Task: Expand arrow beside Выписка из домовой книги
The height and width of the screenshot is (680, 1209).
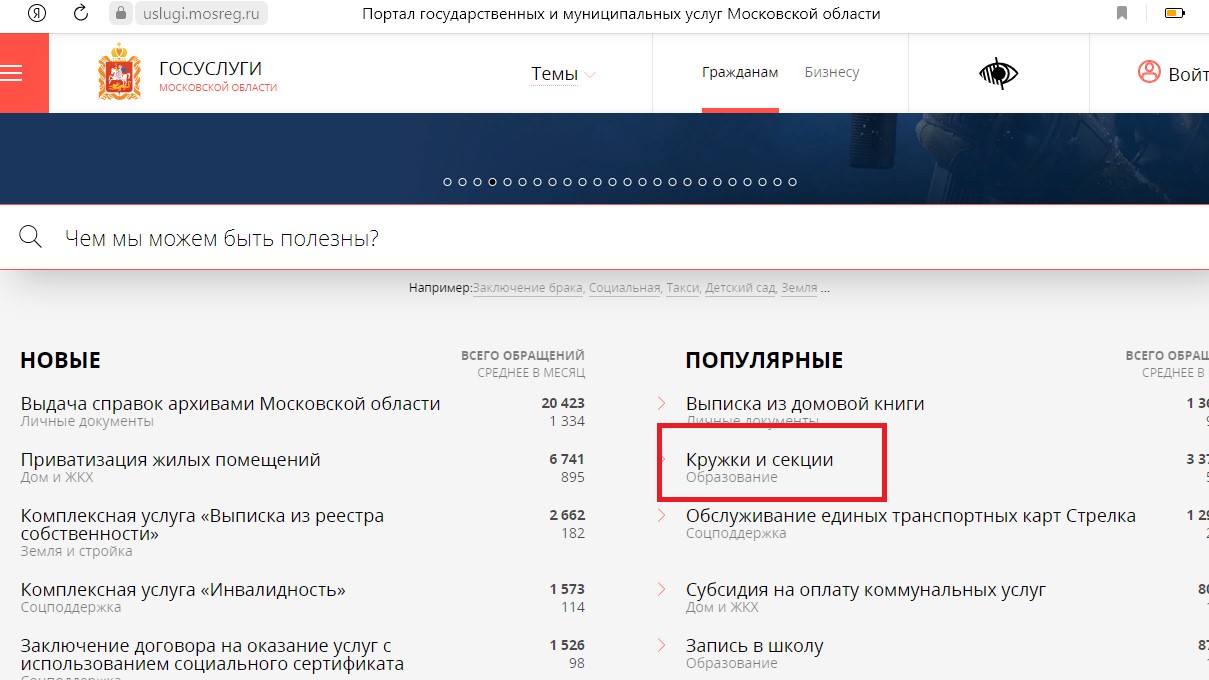Action: click(662, 403)
